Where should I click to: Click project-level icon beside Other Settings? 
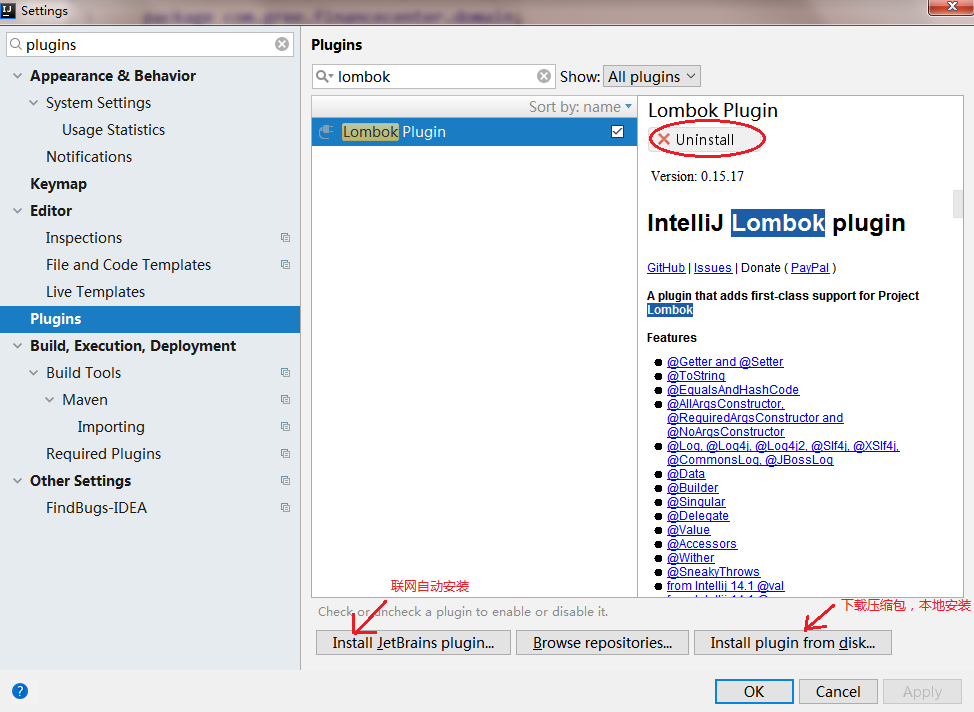[285, 481]
